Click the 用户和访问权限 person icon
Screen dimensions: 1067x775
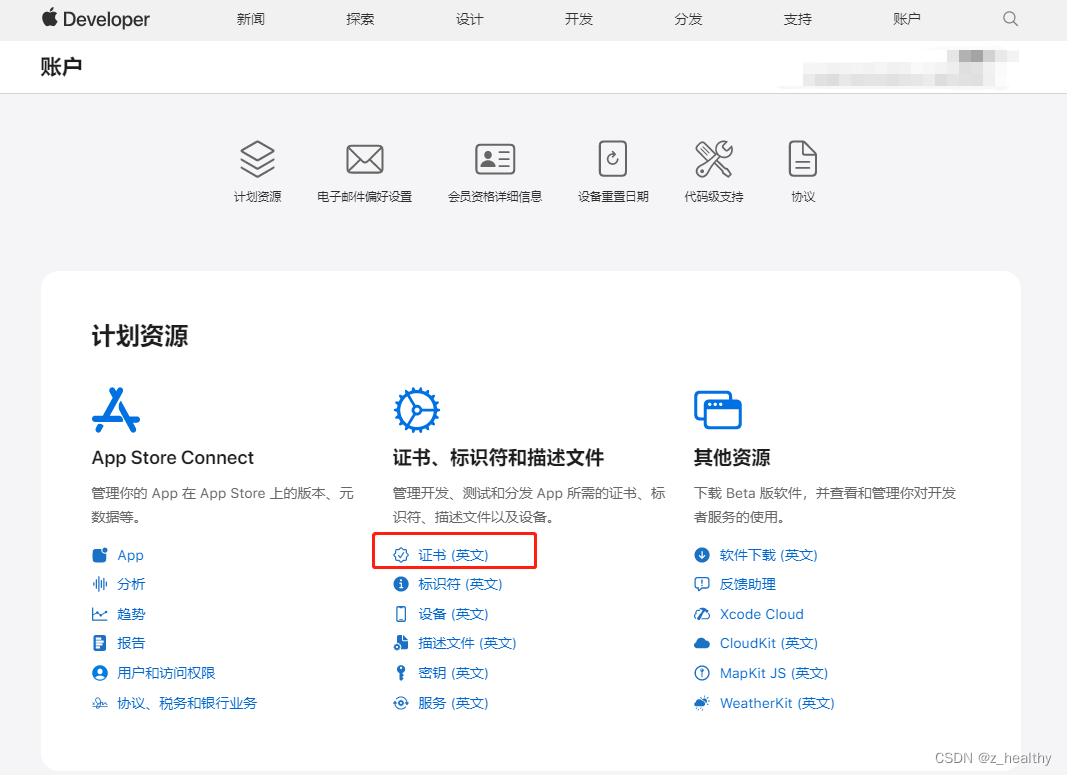100,673
